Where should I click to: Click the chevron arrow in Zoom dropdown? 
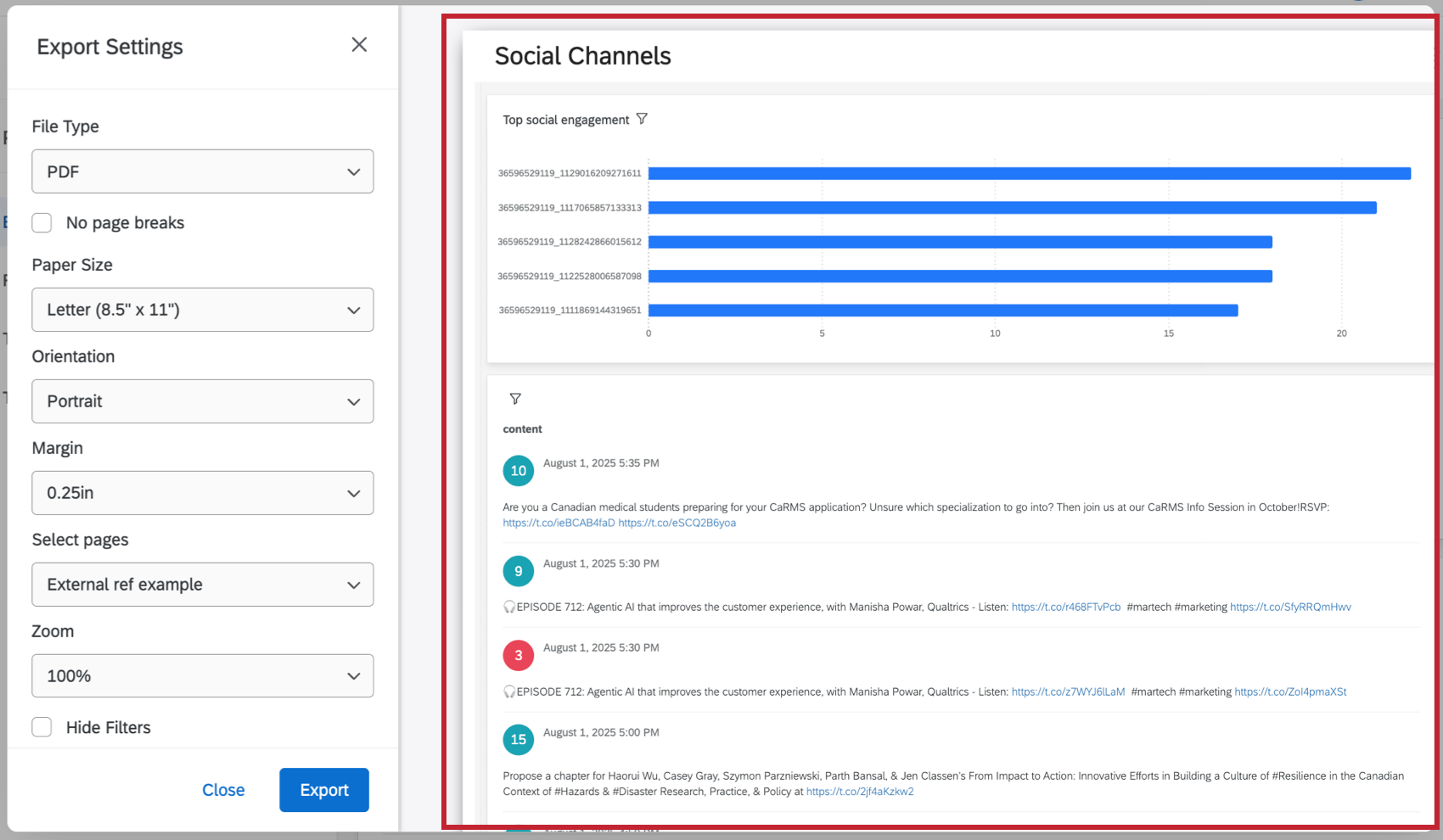[354, 676]
